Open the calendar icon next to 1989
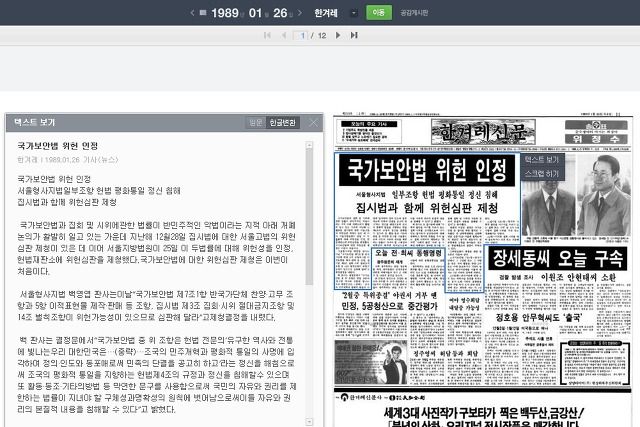640x427 pixels. click(x=203, y=13)
